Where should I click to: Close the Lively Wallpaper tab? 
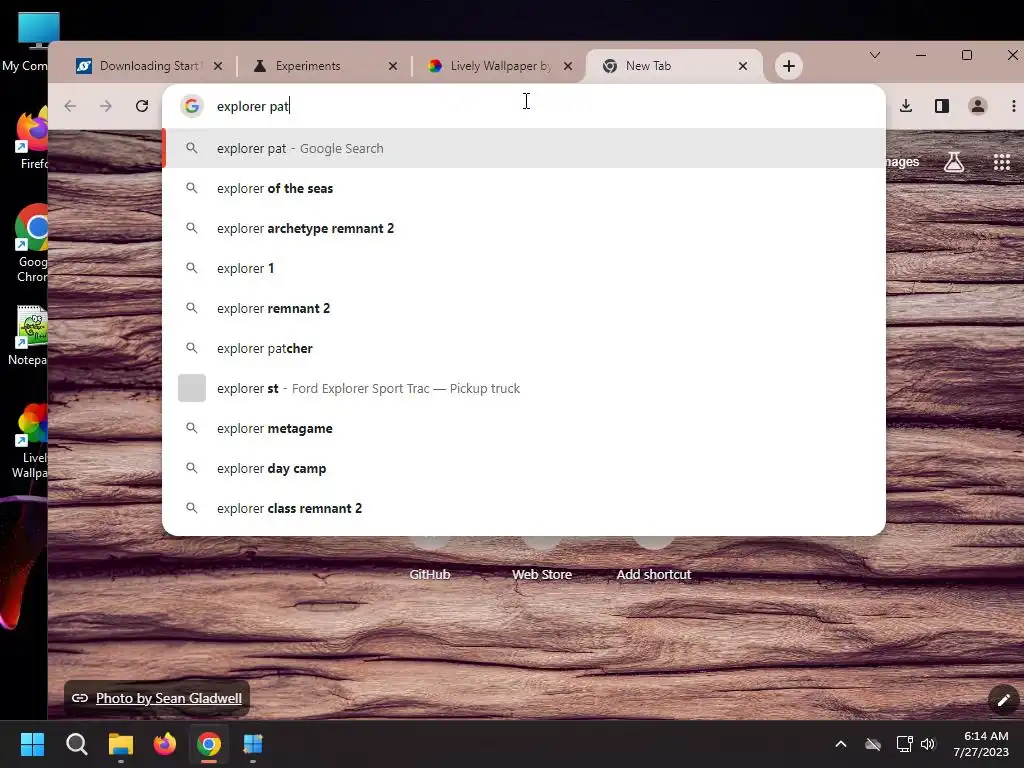[x=568, y=66]
